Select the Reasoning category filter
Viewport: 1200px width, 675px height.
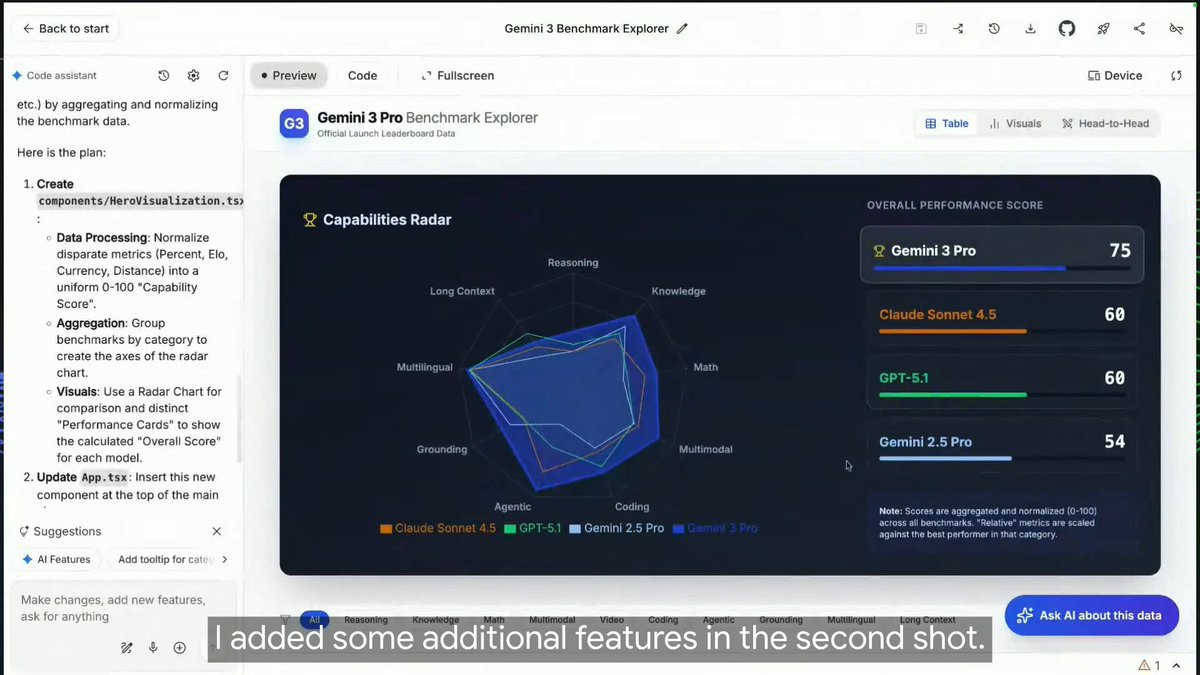point(365,620)
